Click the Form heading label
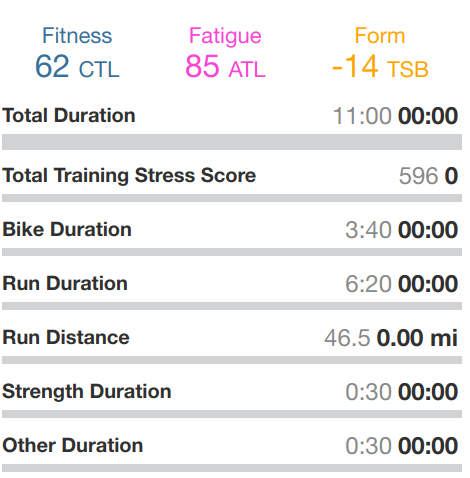The image size is (470, 478). pos(380,36)
